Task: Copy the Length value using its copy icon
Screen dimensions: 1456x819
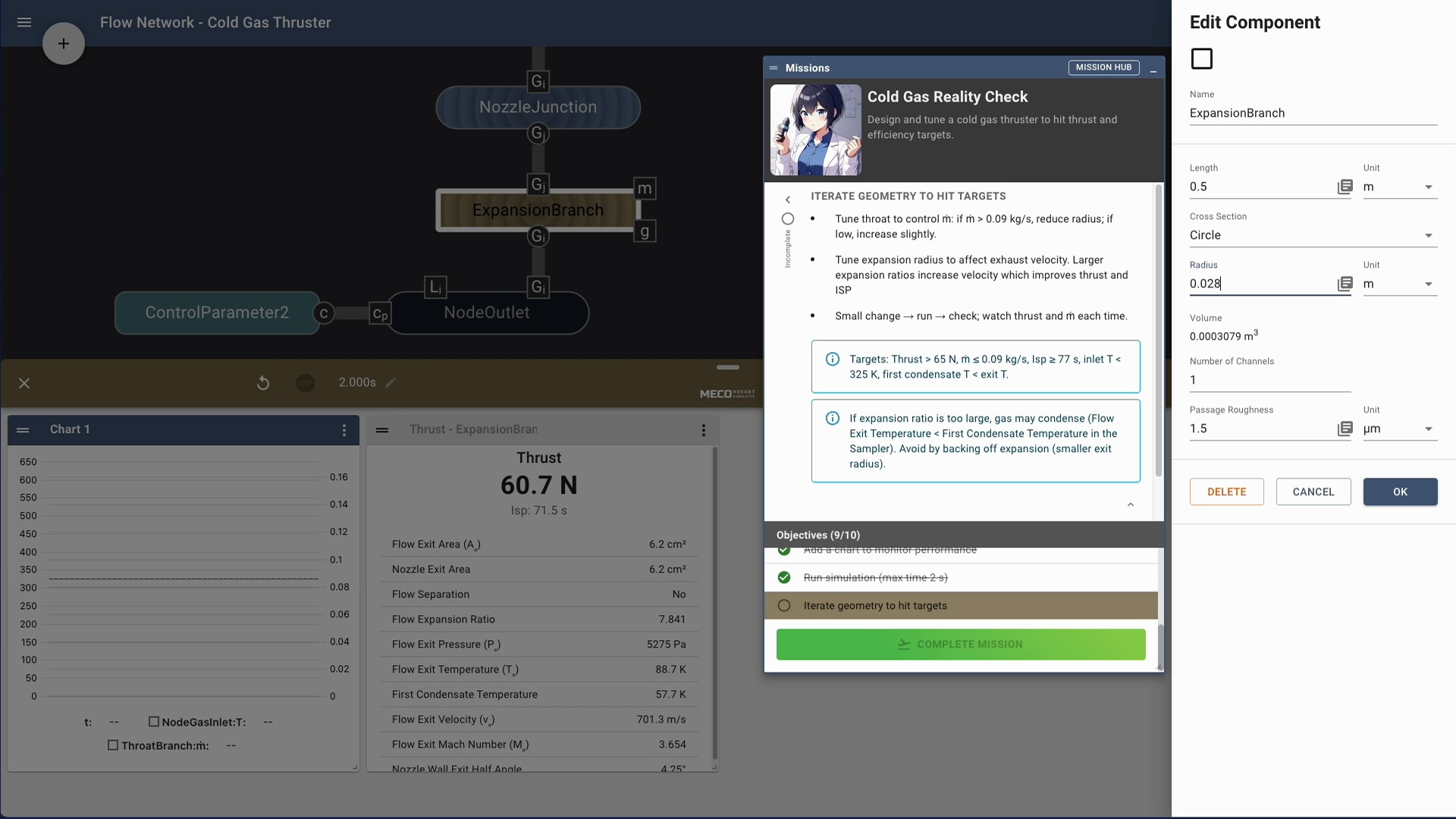Action: (1346, 187)
